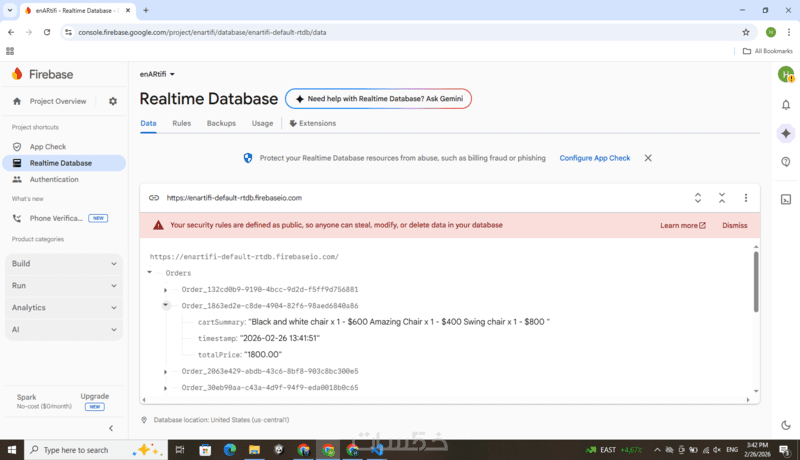Open Chrome three-dot menu
The image size is (800, 460).
click(x=788, y=32)
